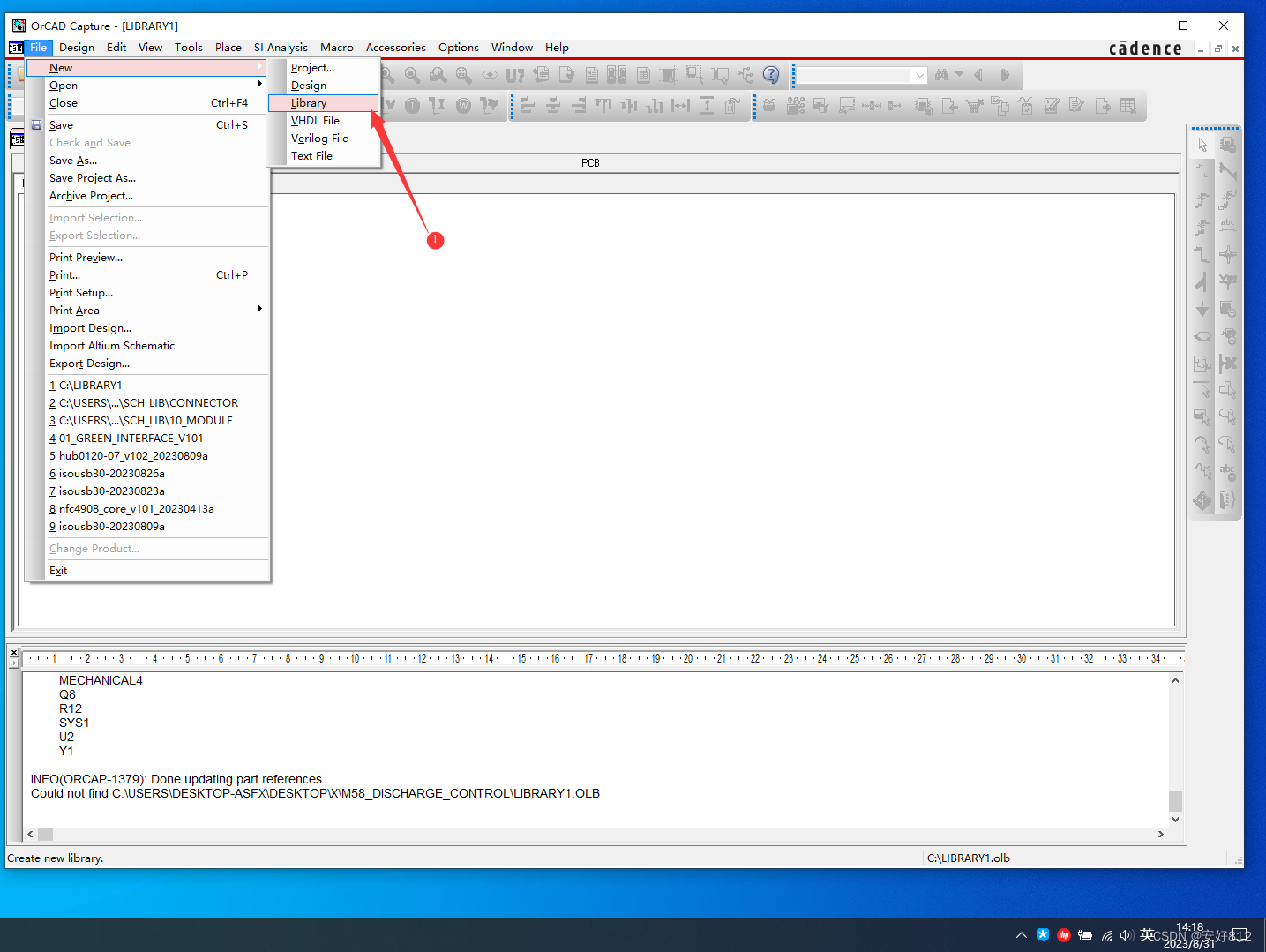Screen dimensions: 1266x952
Task: Open the binoculars search options dropdown arrow
Action: pos(959,76)
